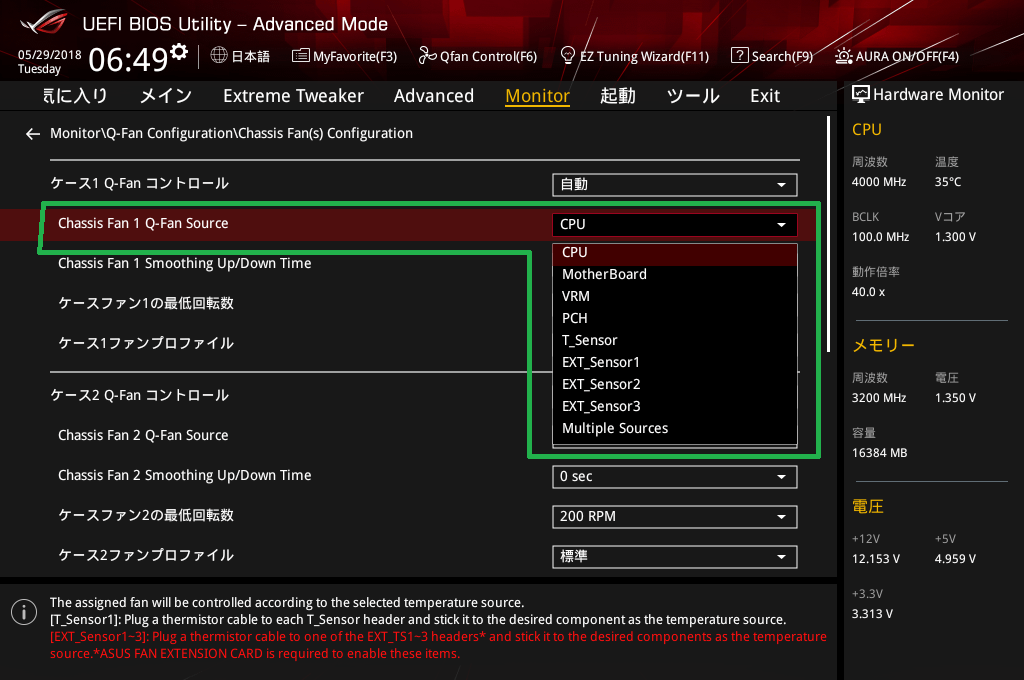Screen dimensions: 1024x680
Task: Click Chassis Fan 1 Q-Fan Source label
Action: coord(143,223)
